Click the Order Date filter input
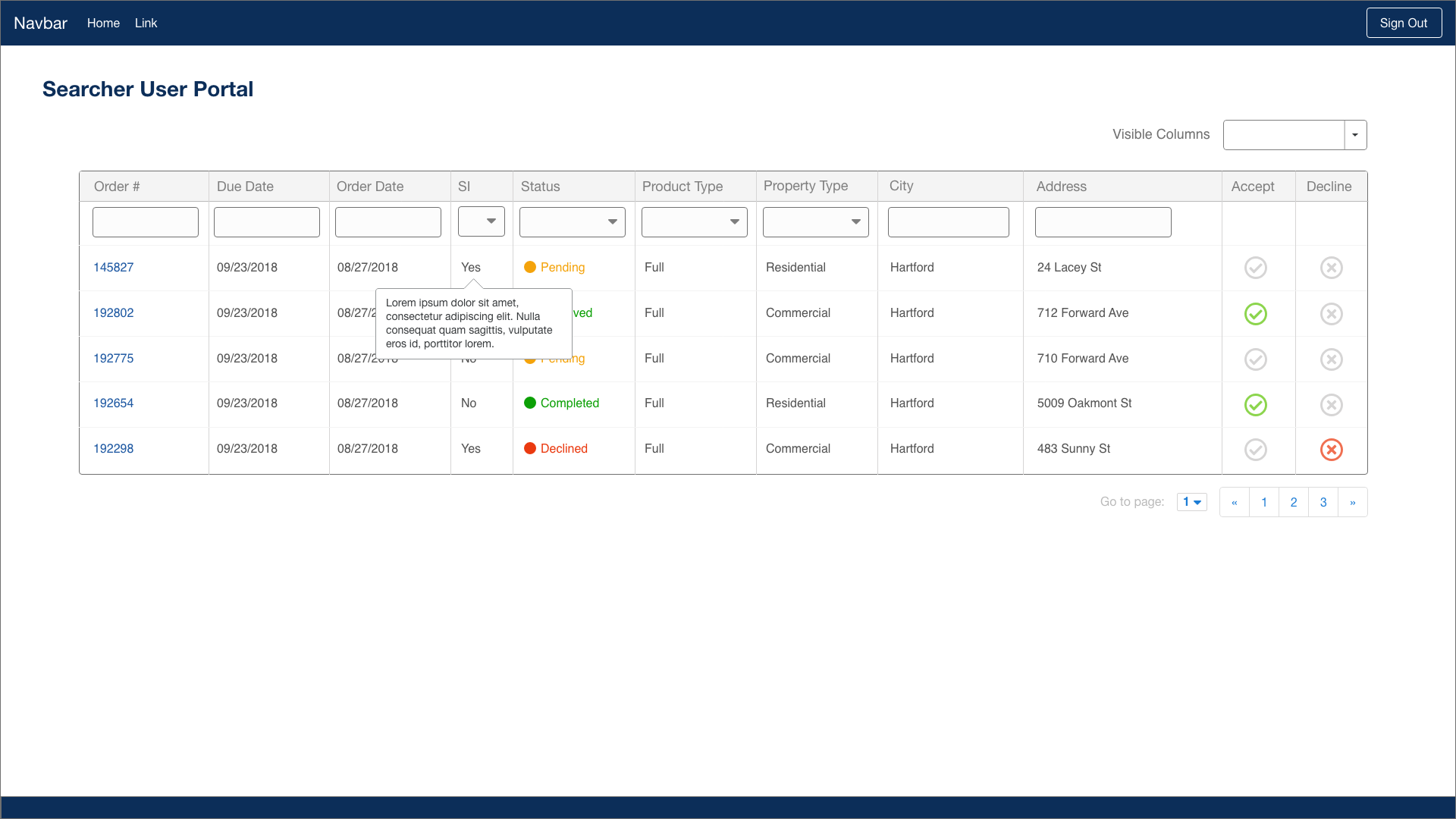 click(x=388, y=222)
